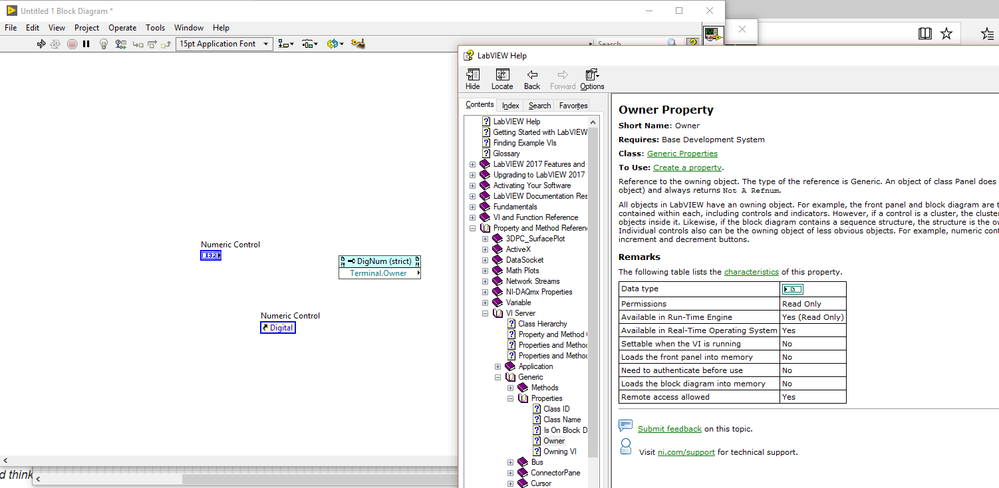Image resolution: width=999 pixels, height=488 pixels.
Task: Select the I32 Numeric Control terminal
Action: pyautogui.click(x=210, y=255)
